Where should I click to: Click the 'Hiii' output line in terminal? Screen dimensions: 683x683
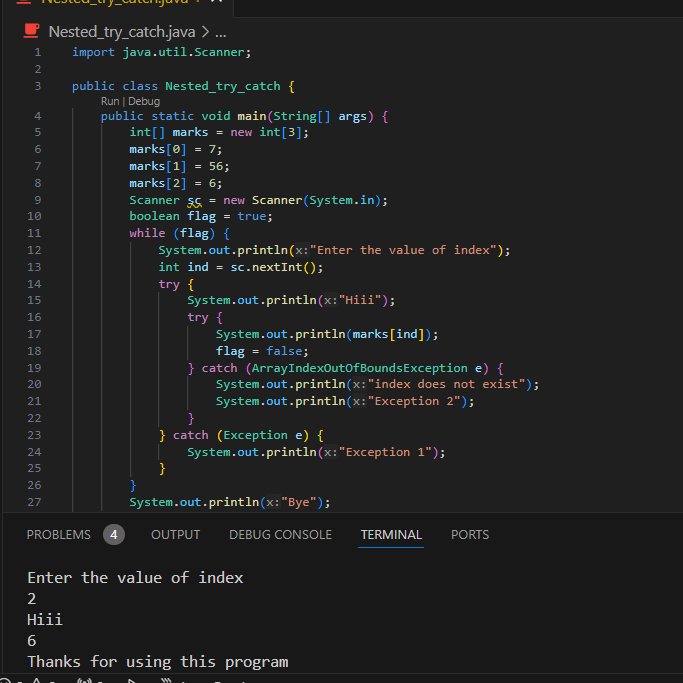point(45,620)
